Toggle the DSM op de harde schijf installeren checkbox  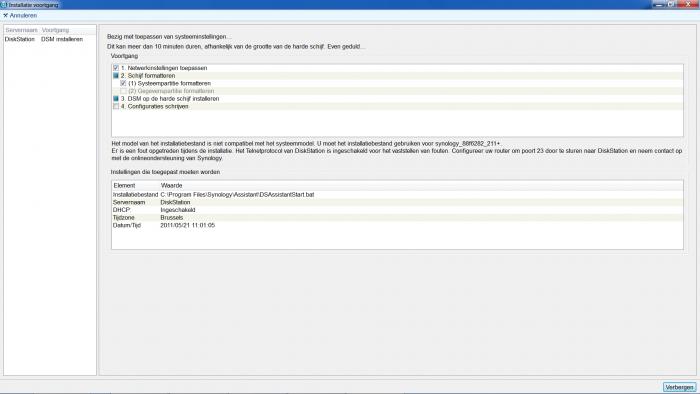click(116, 98)
